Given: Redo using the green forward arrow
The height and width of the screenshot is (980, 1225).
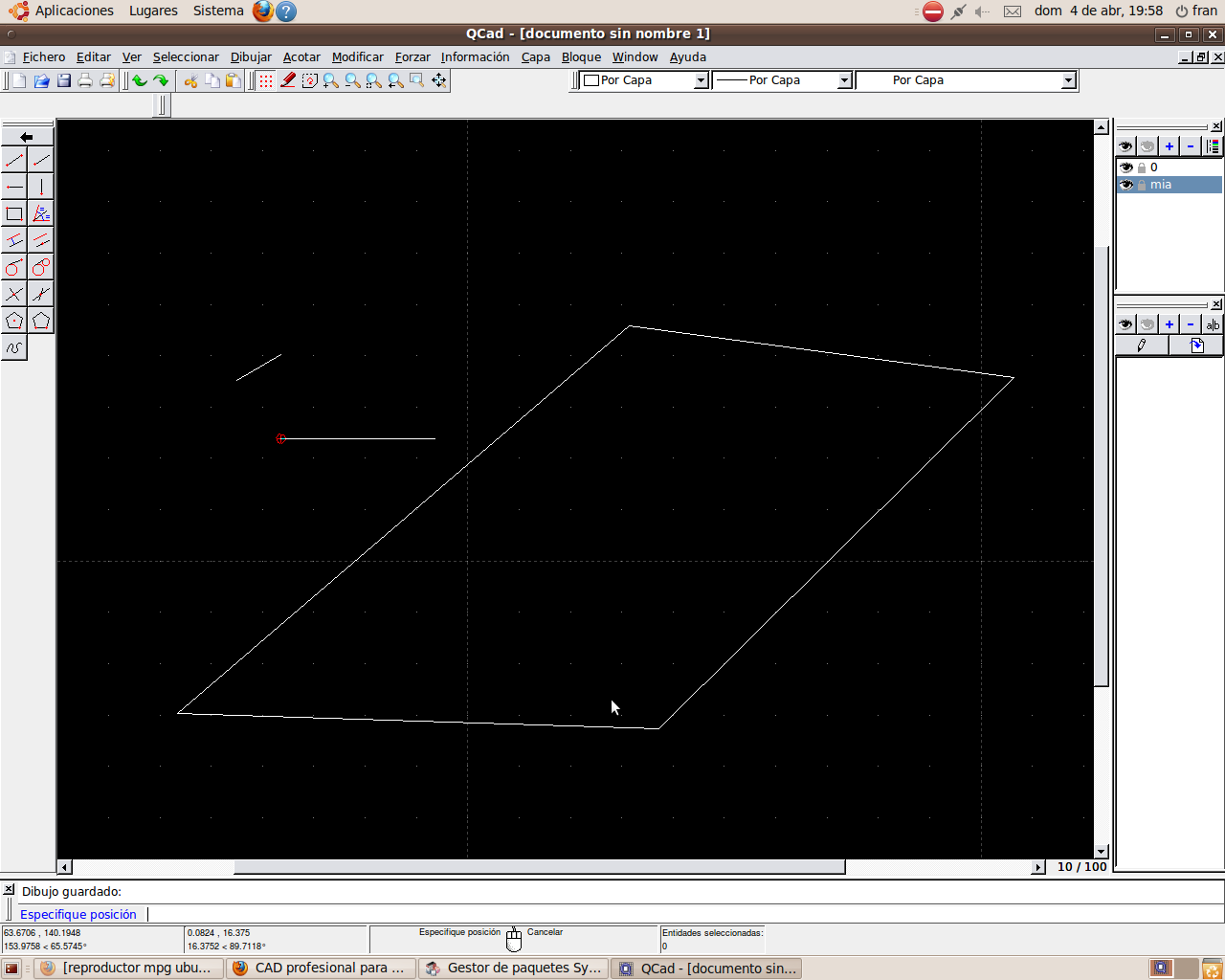Looking at the screenshot, I should tap(161, 80).
